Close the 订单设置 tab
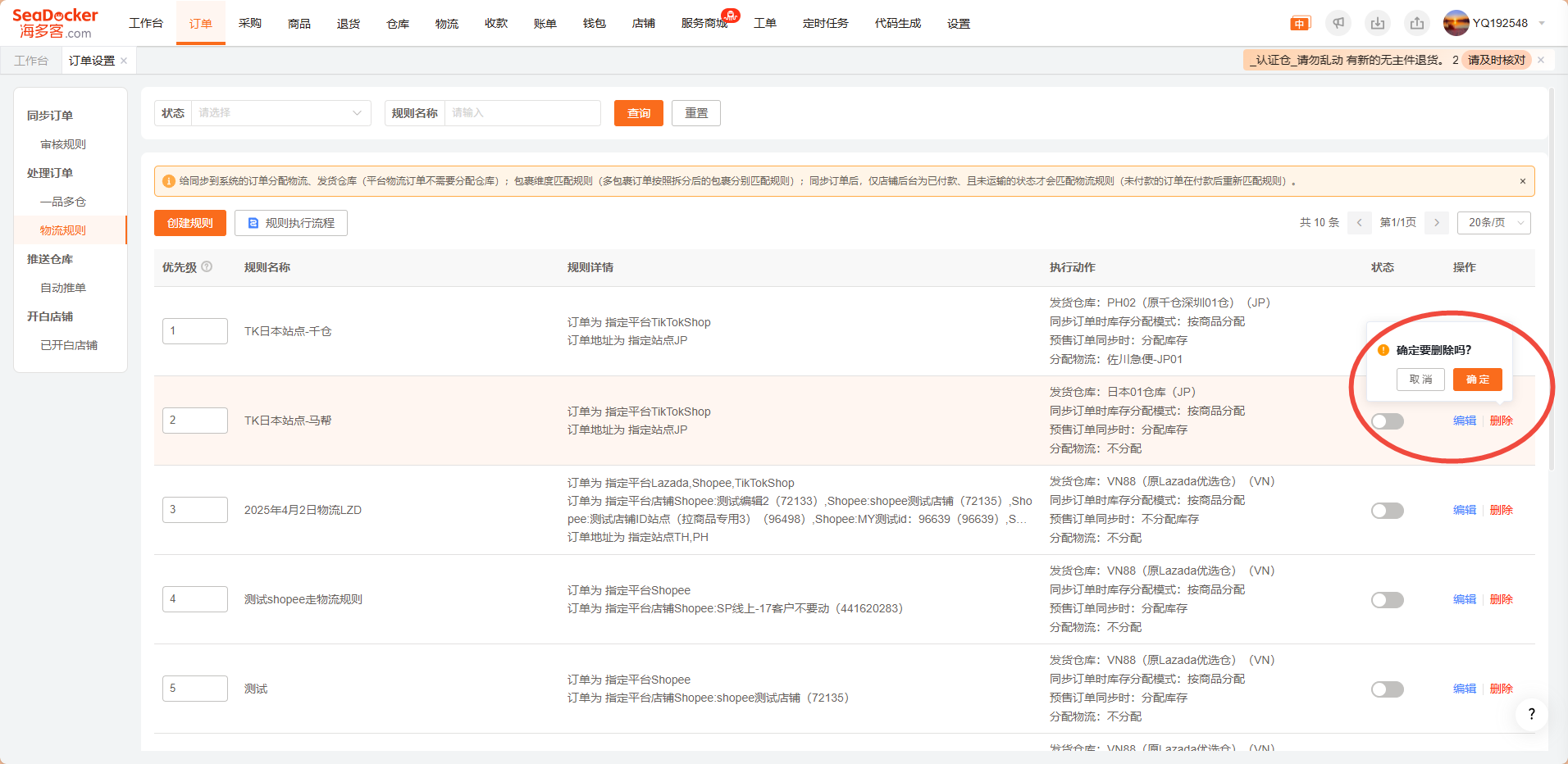The width and height of the screenshot is (1568, 764). point(124,61)
